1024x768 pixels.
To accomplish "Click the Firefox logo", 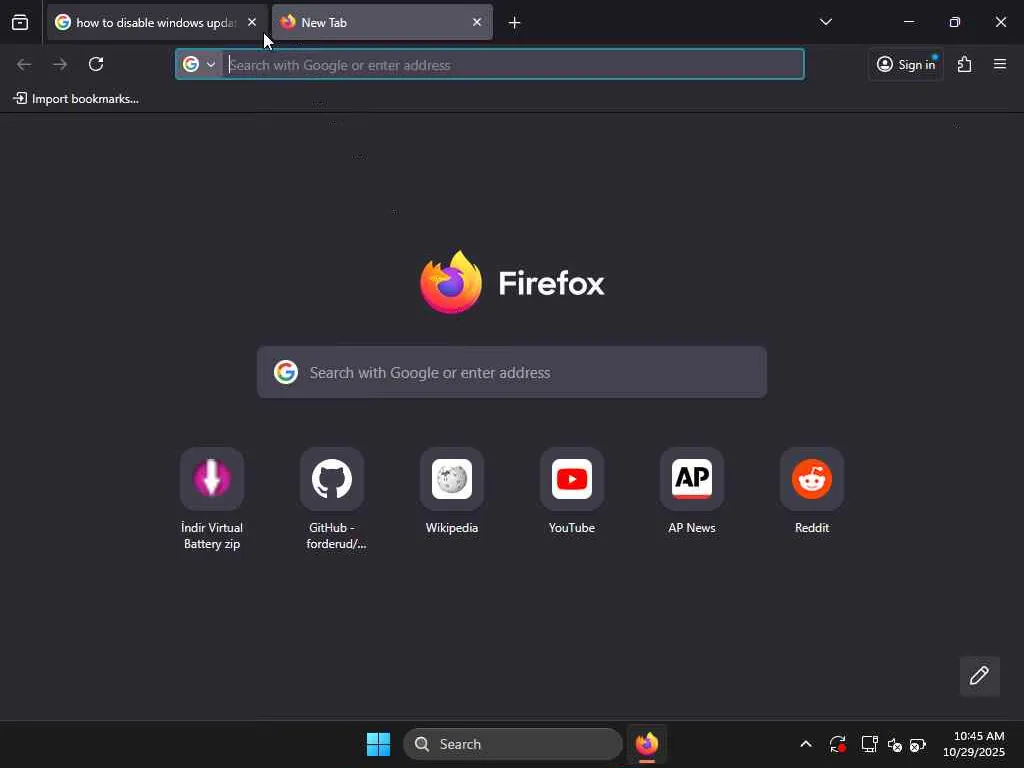I will pyautogui.click(x=451, y=282).
